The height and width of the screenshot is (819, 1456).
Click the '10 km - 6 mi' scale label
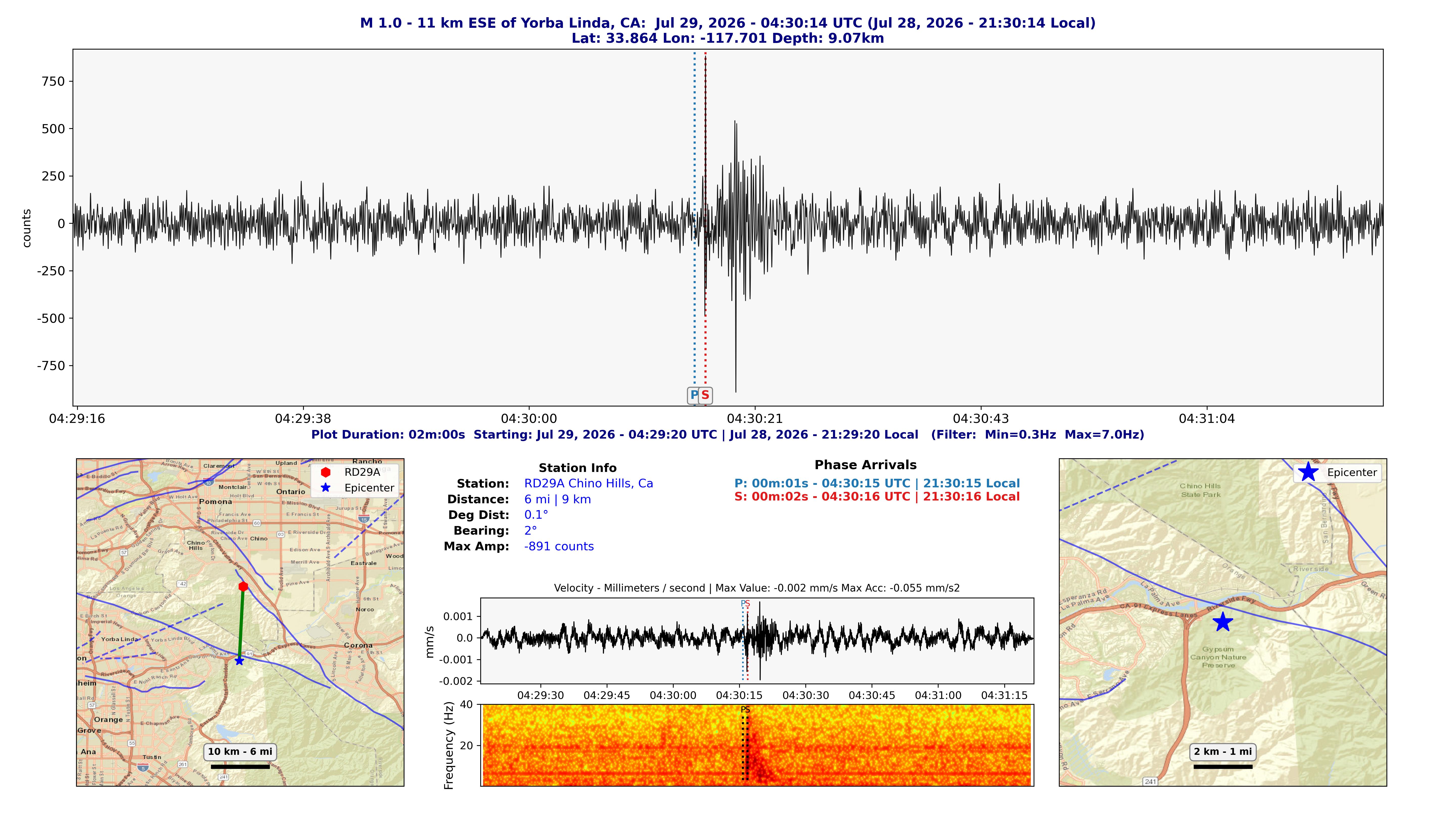(240, 752)
